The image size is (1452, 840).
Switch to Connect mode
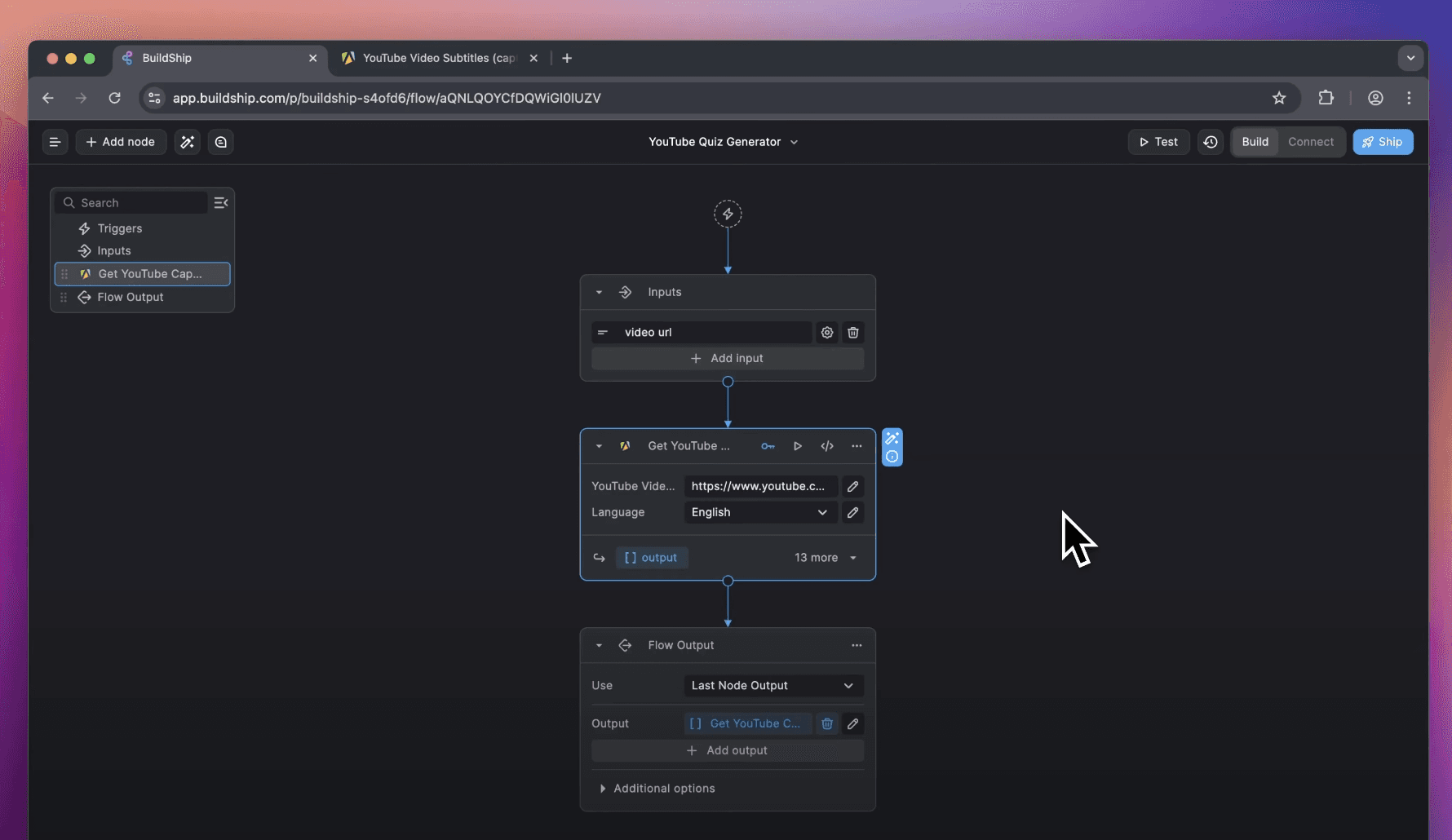(x=1311, y=142)
